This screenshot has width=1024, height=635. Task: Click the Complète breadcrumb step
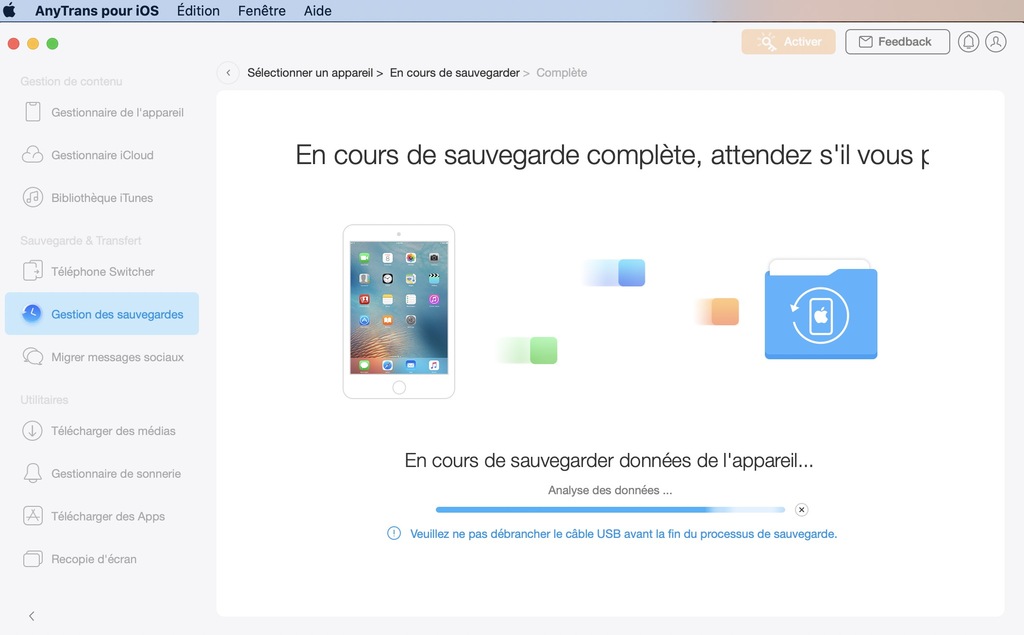coord(562,73)
